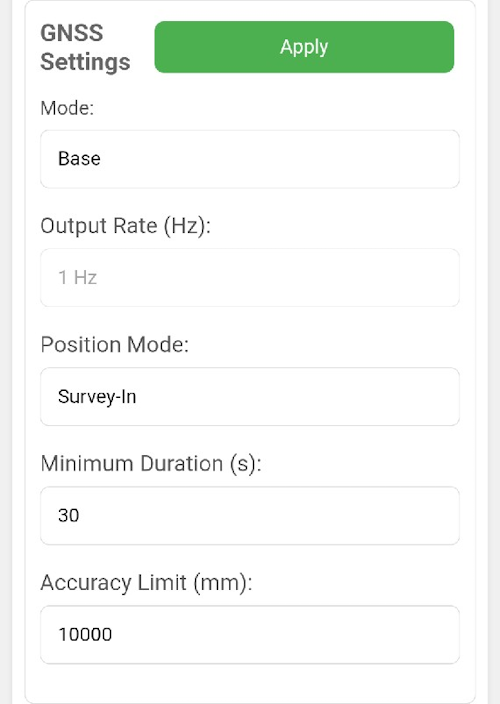Select the Survey-In value text

[x=97, y=397]
